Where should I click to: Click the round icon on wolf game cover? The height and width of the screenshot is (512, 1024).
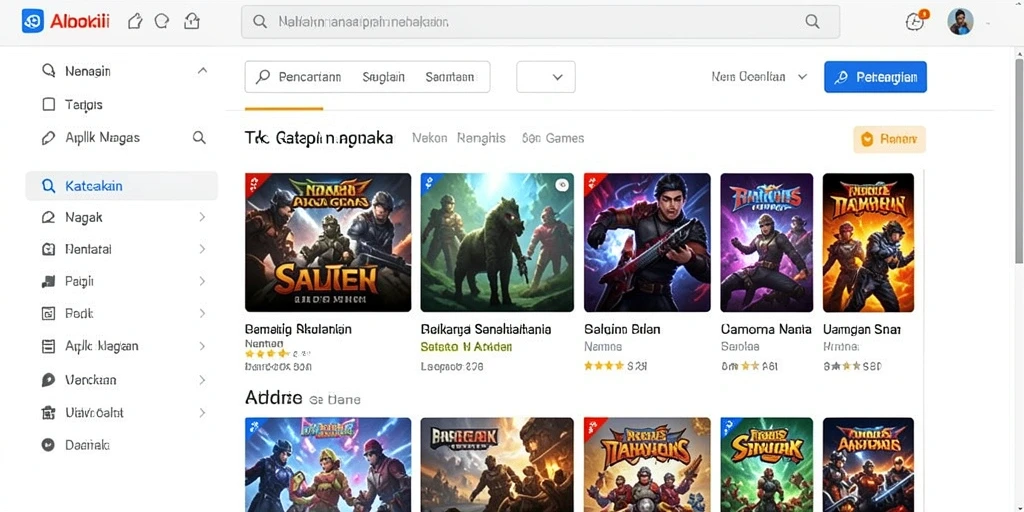(561, 185)
